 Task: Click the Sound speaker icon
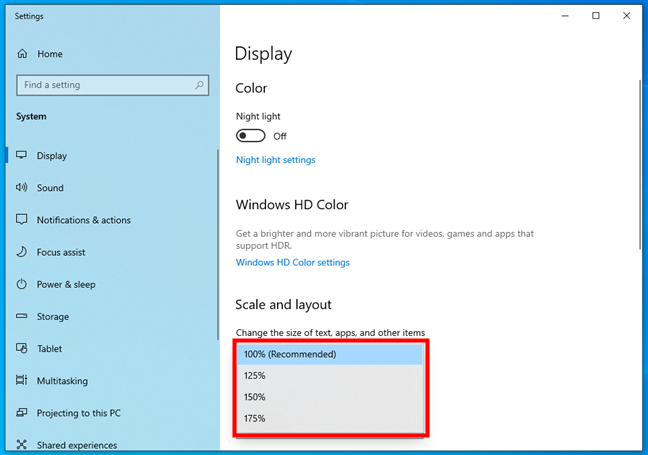coord(22,188)
